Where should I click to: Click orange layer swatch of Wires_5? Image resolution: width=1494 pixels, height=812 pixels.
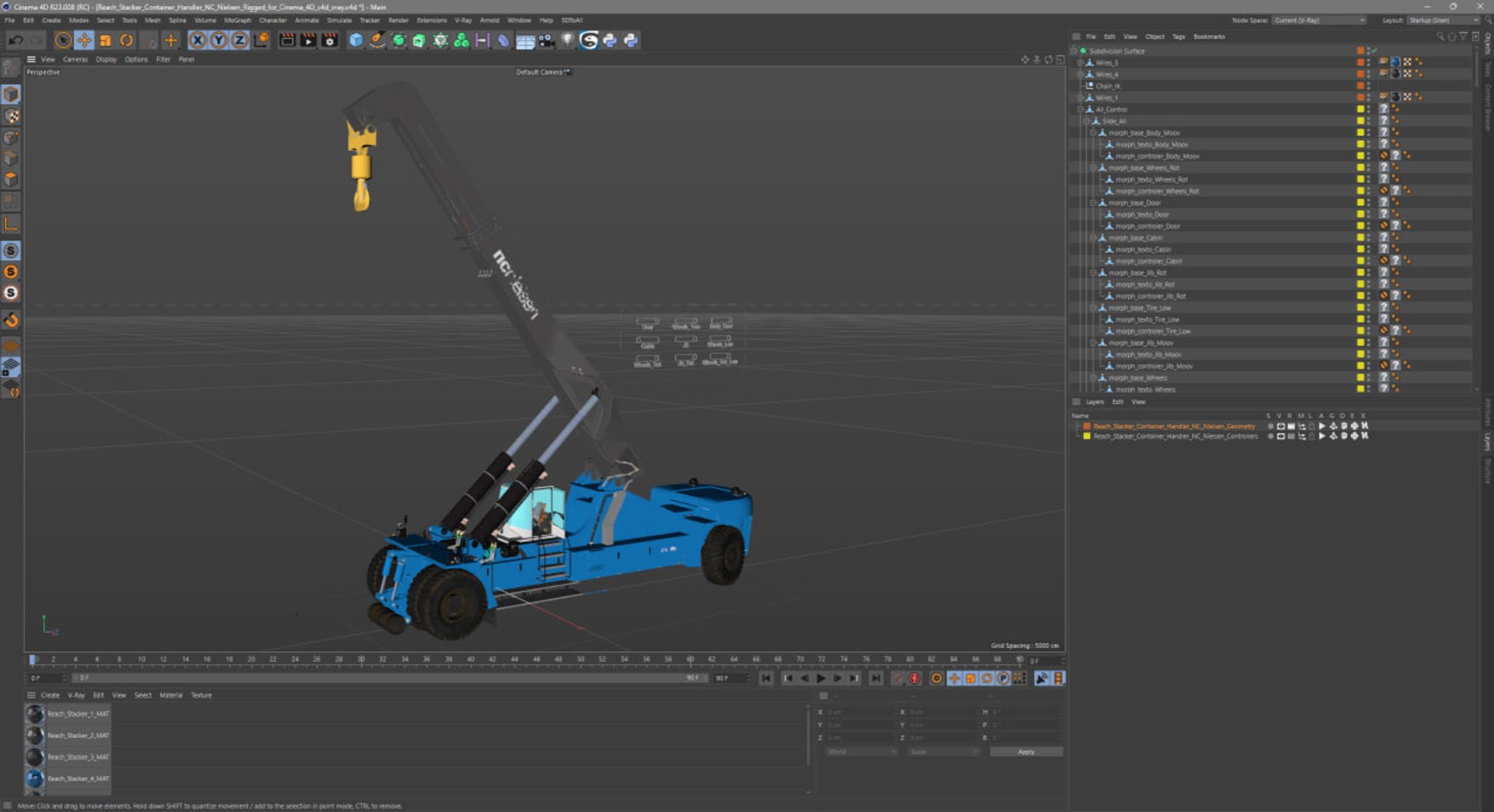click(1360, 63)
